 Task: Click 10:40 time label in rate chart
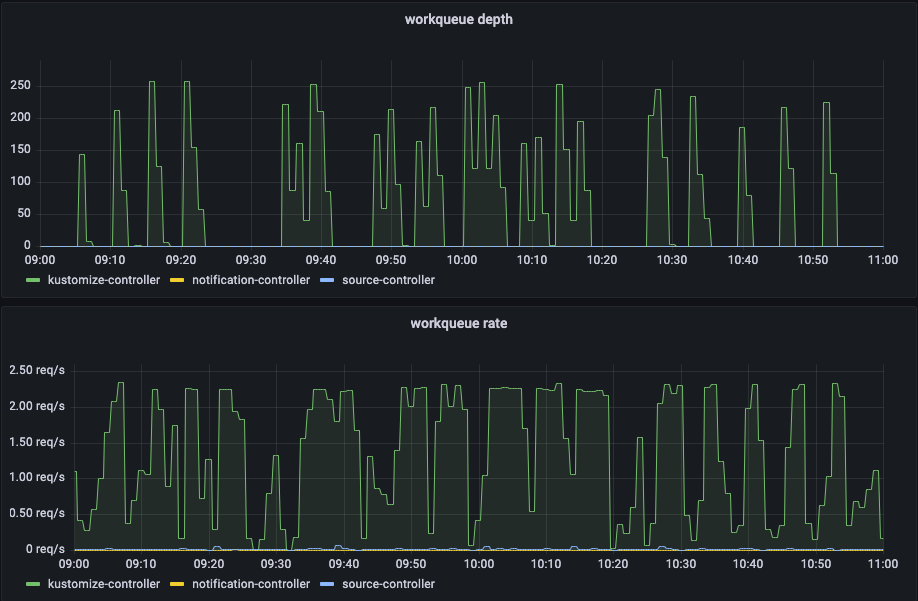(748, 564)
